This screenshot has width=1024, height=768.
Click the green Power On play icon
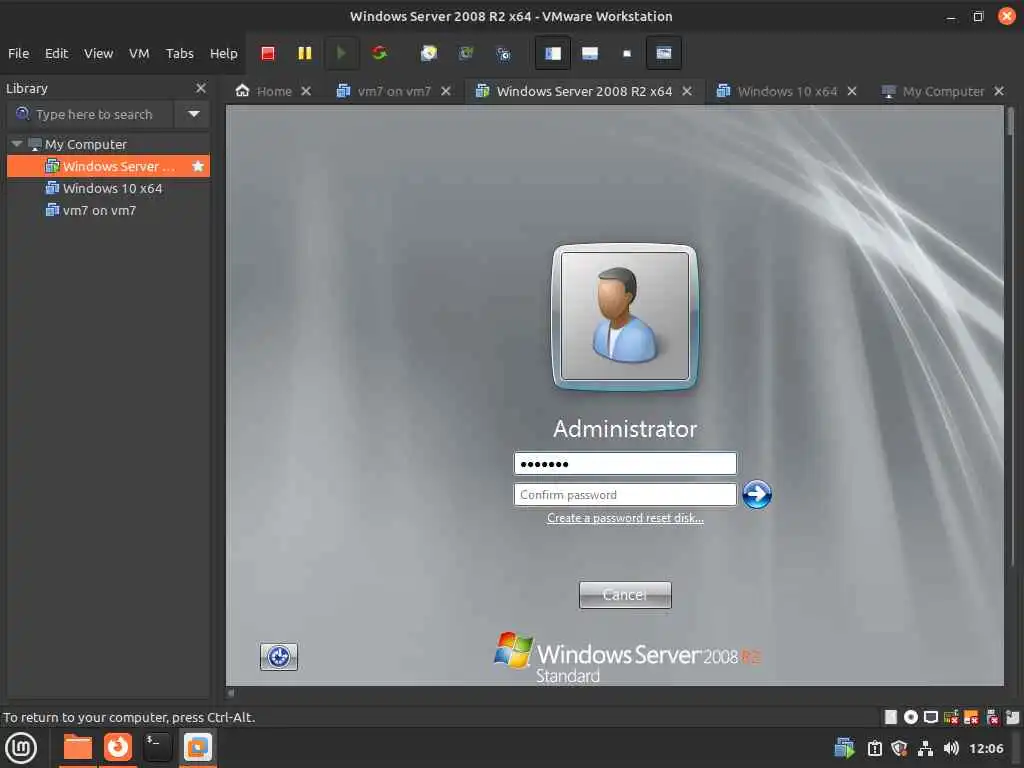pos(341,53)
